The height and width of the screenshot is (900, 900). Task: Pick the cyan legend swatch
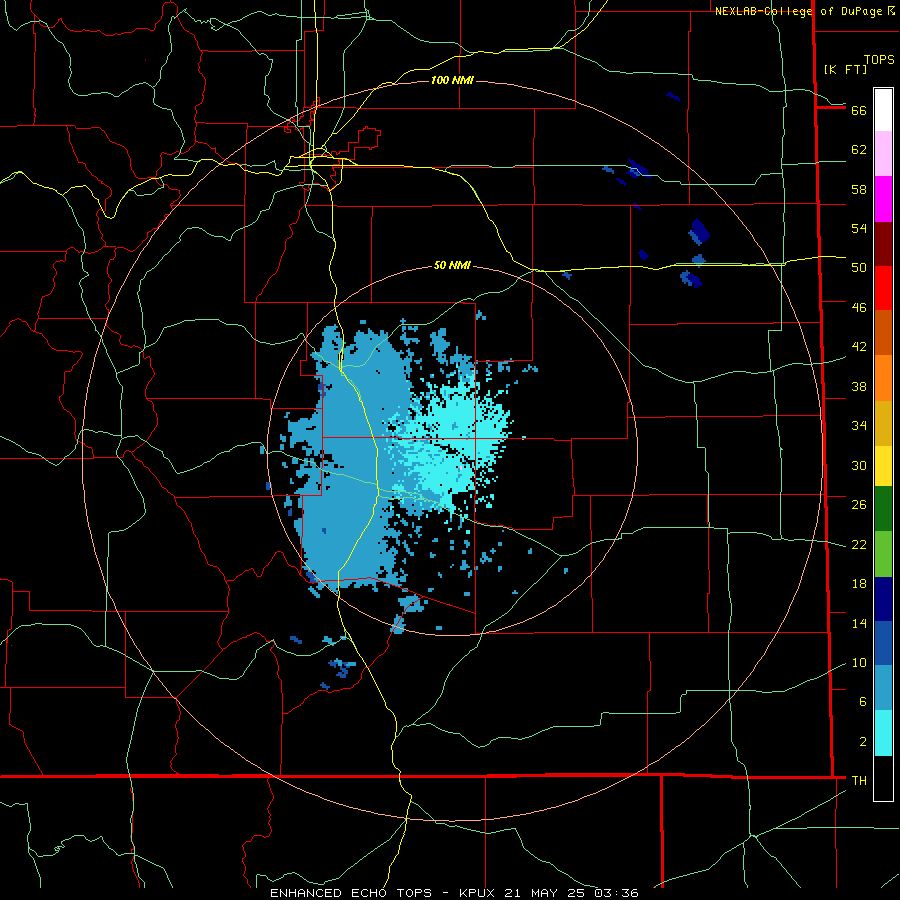(x=883, y=733)
